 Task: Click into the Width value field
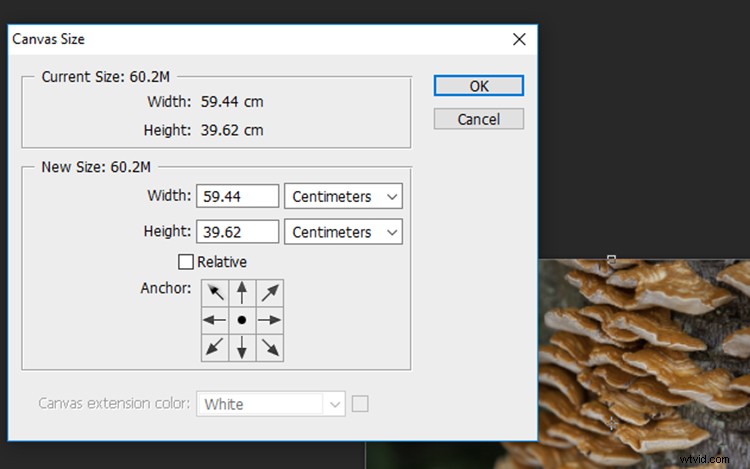pos(237,197)
